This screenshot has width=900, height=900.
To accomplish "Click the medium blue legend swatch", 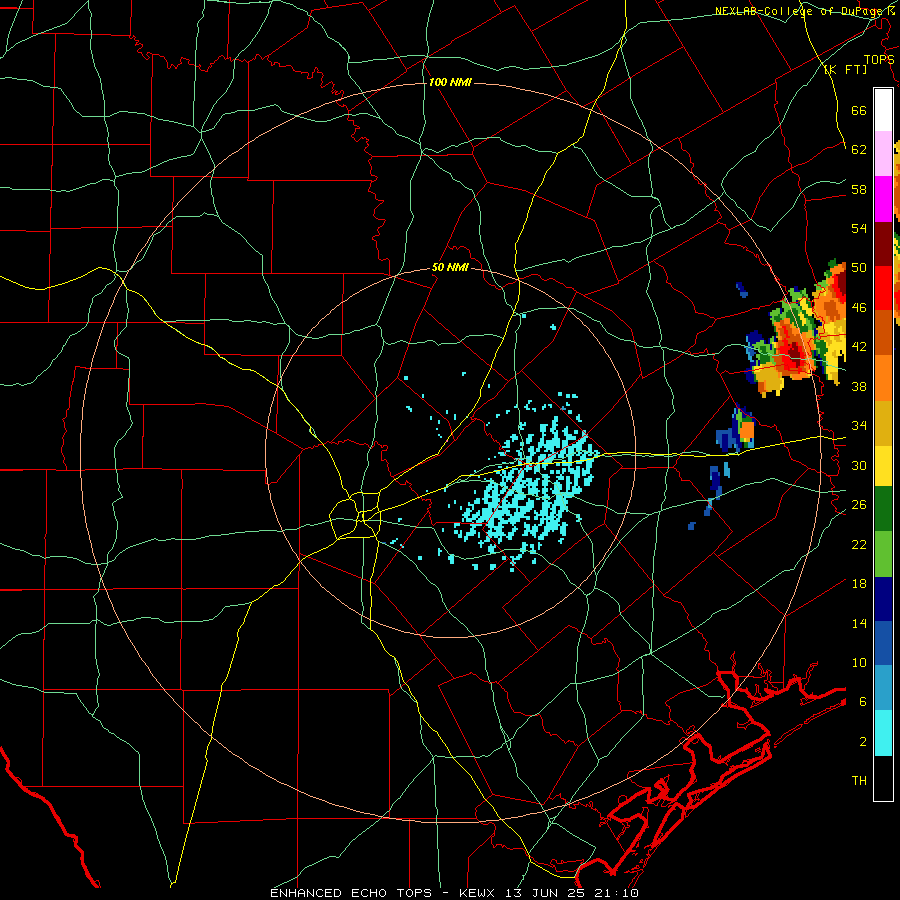I will pos(883,643).
